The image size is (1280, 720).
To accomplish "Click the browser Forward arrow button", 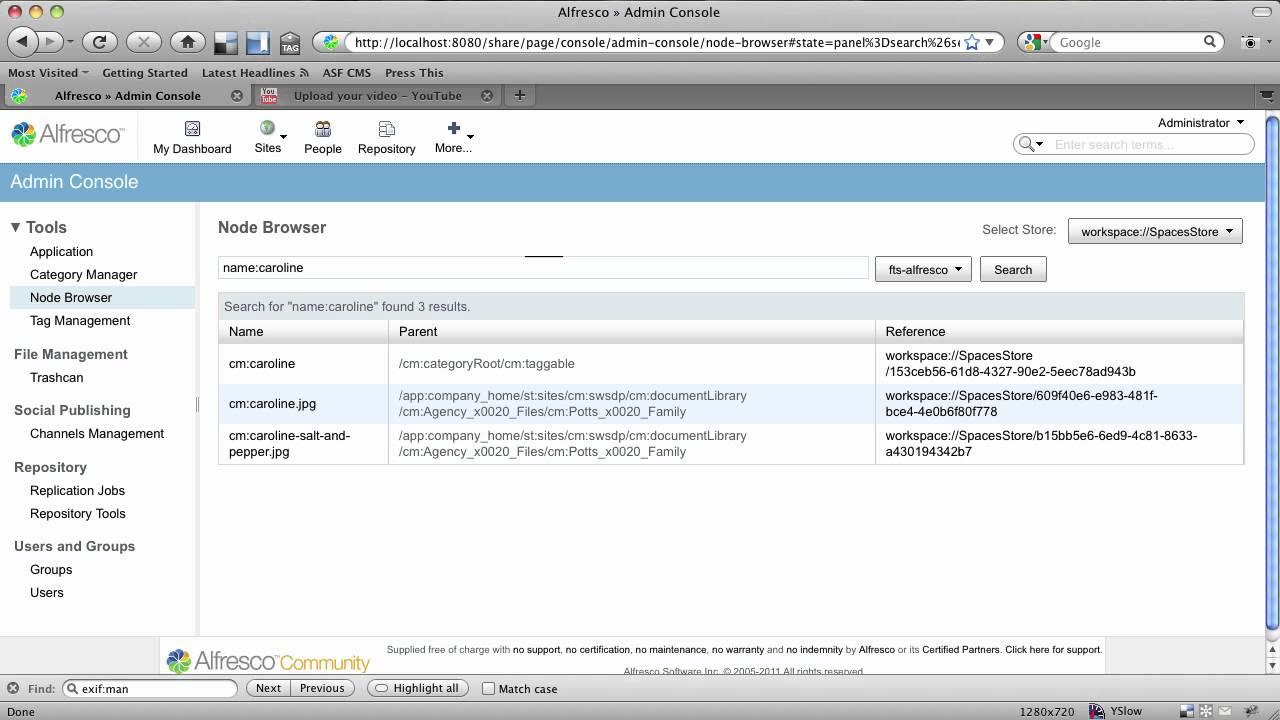I will click(x=50, y=42).
